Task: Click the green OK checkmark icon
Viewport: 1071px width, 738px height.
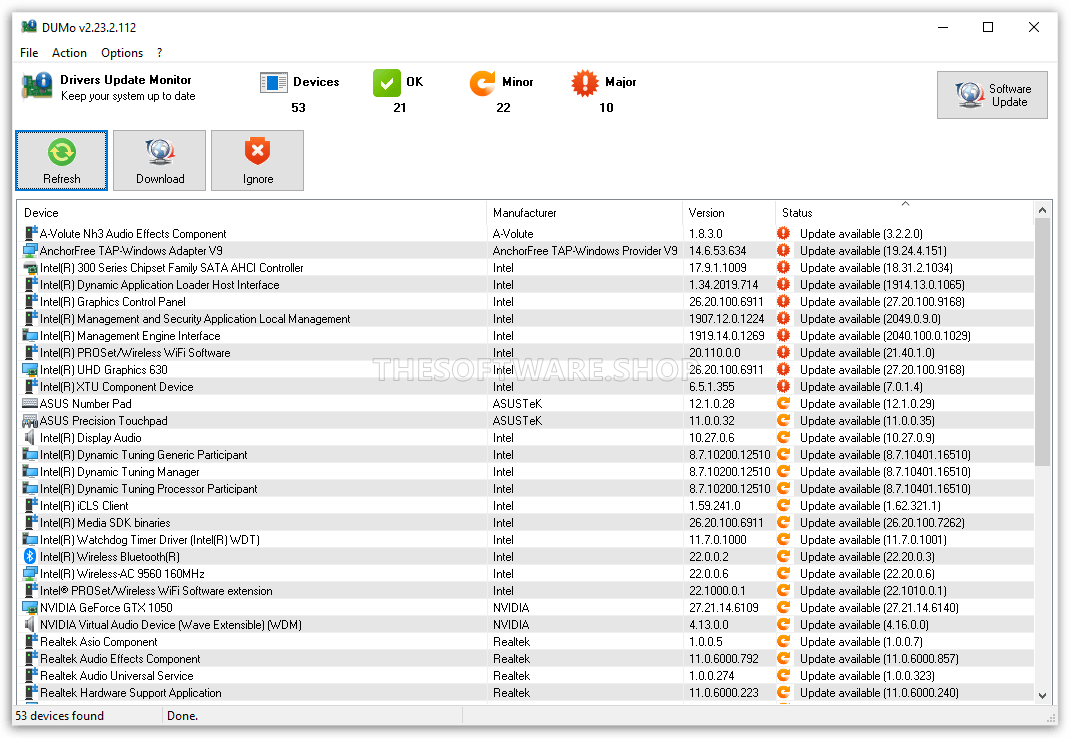Action: pos(387,83)
